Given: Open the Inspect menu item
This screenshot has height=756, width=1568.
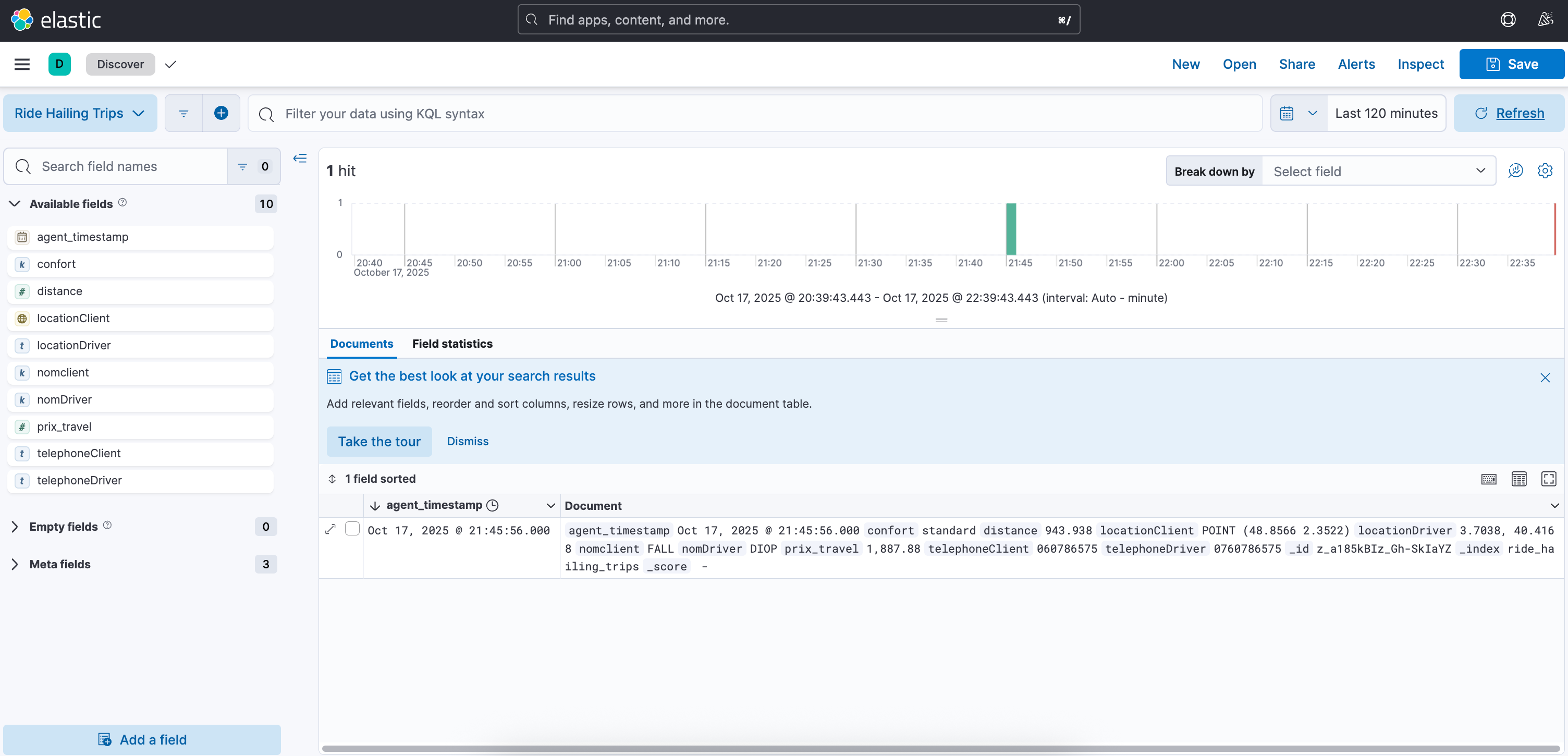Looking at the screenshot, I should [x=1420, y=64].
